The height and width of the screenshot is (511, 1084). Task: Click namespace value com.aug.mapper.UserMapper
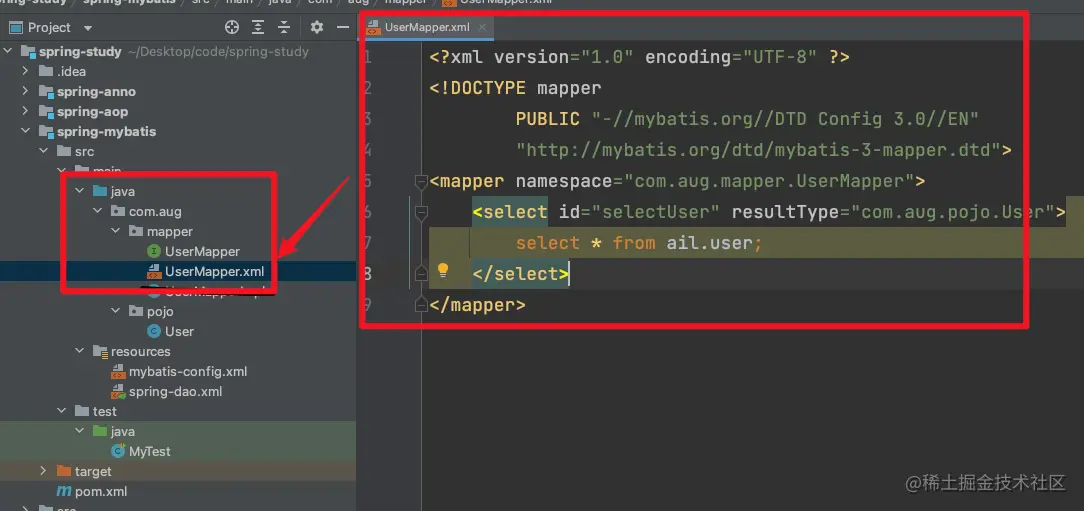(x=769, y=181)
